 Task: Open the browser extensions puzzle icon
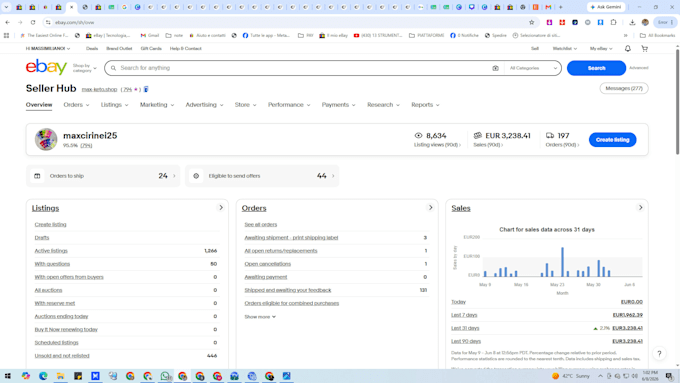(x=613, y=22)
